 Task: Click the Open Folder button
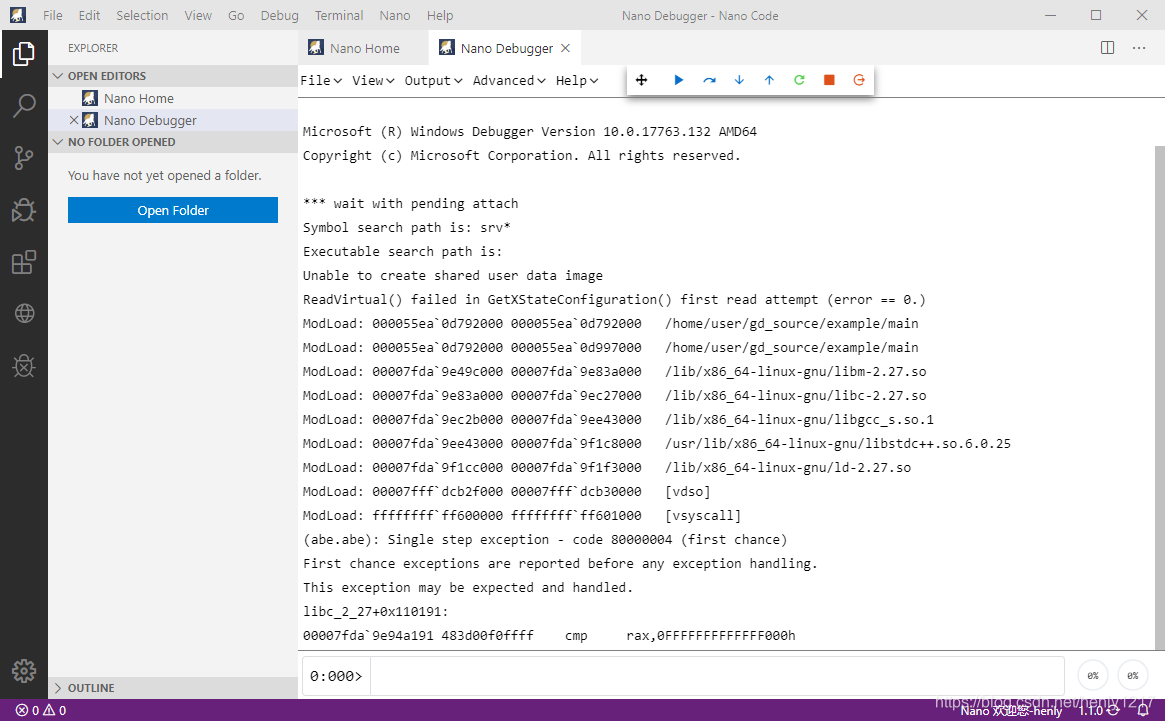point(172,210)
